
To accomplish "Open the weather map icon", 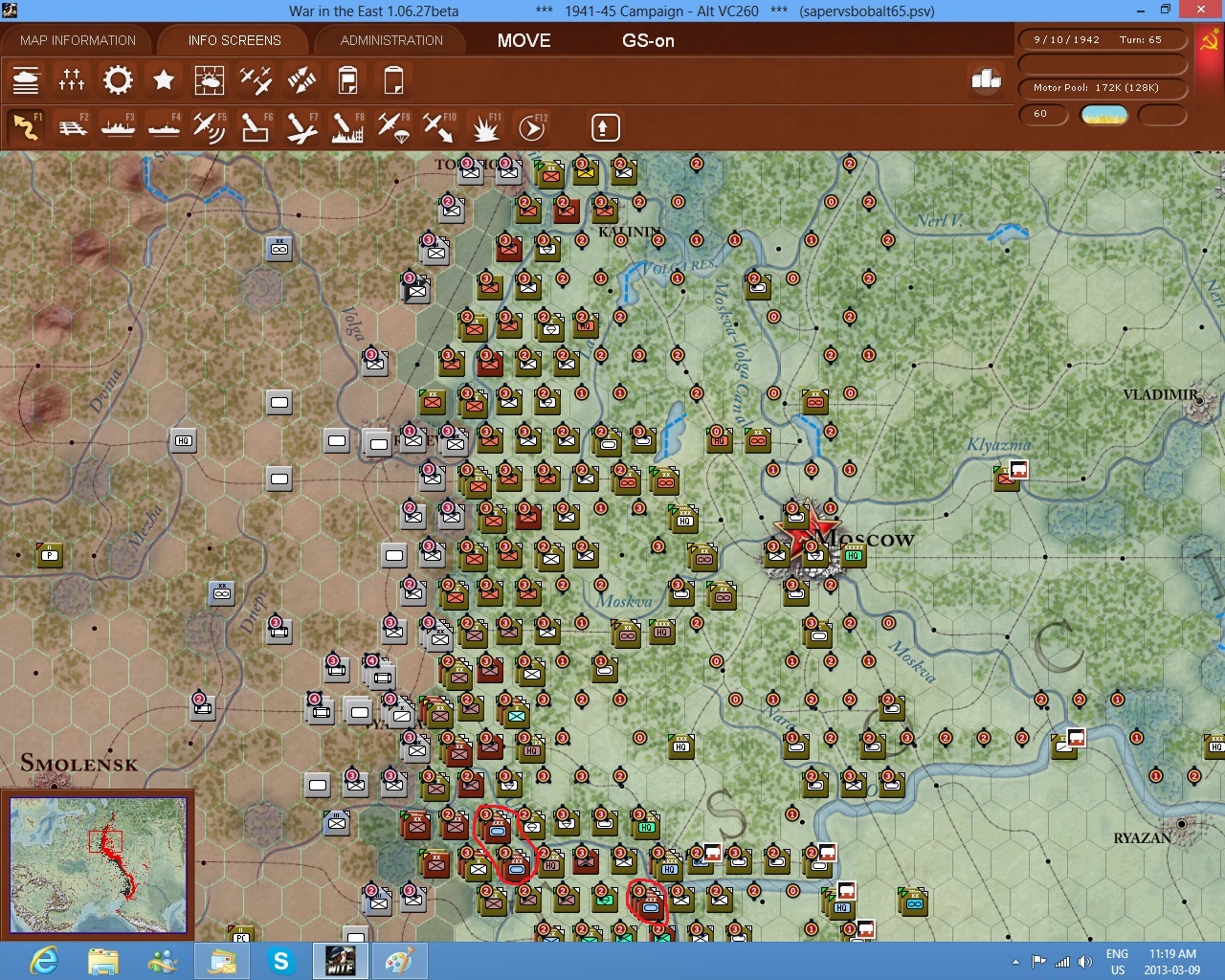I will 210,80.
